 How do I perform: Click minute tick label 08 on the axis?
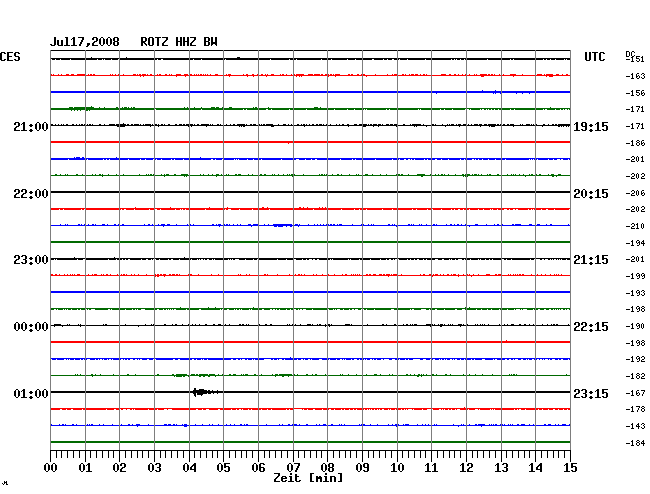(327, 468)
